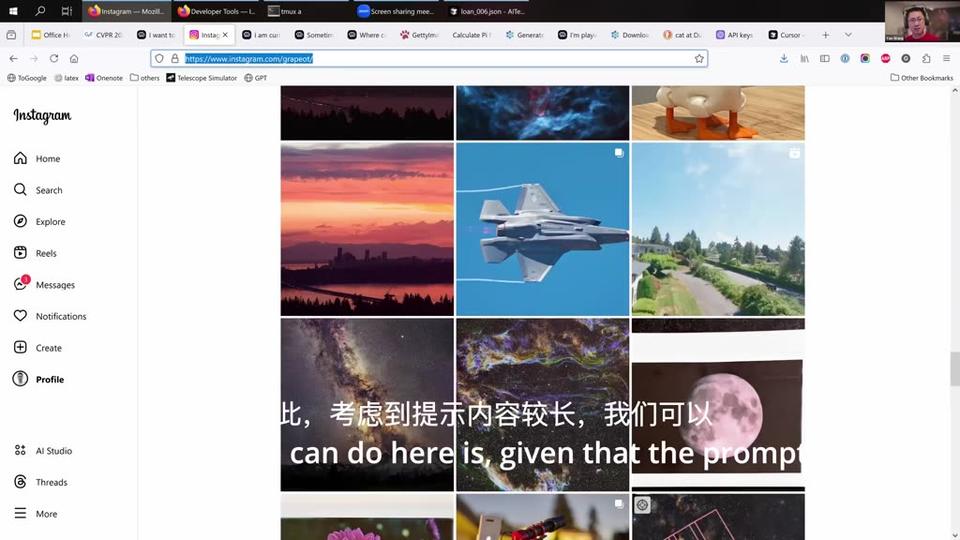Open Messages with unread badge
This screenshot has height=540, width=960.
click(x=44, y=285)
